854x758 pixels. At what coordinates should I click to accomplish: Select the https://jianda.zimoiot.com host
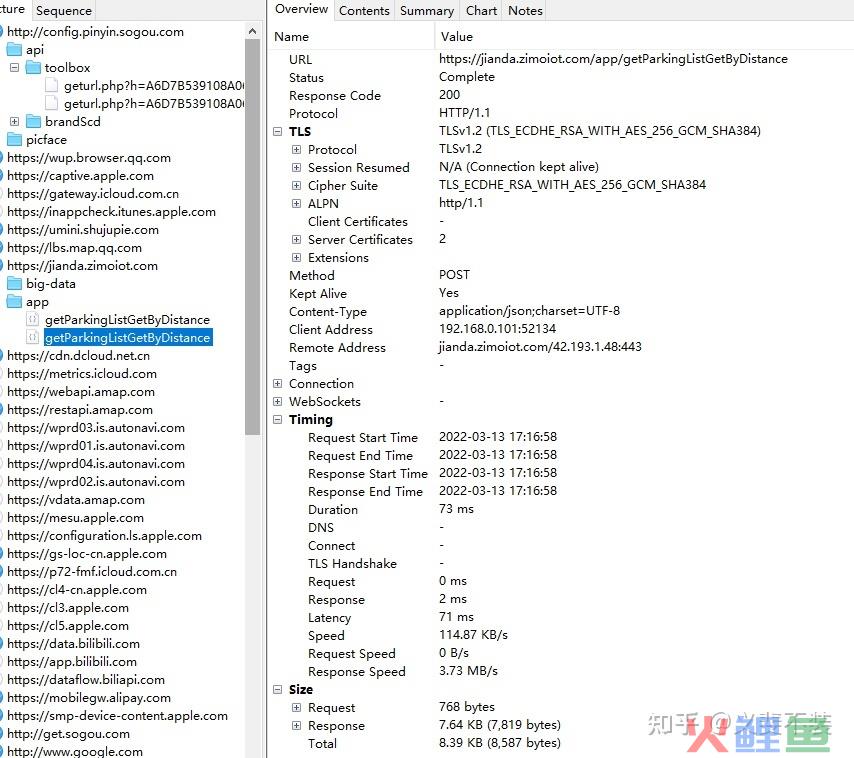[x=82, y=266]
